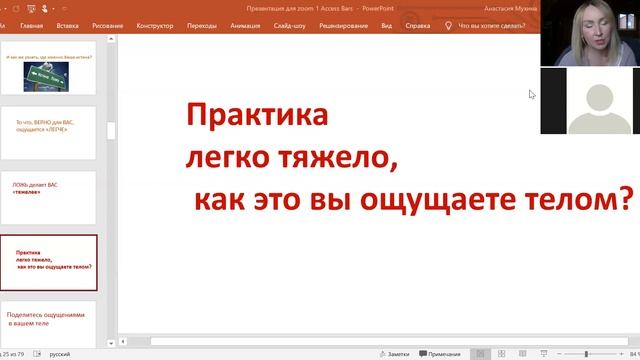
Task: Click the 'Практика' heading text on the slide
Action: pyautogui.click(x=257, y=115)
